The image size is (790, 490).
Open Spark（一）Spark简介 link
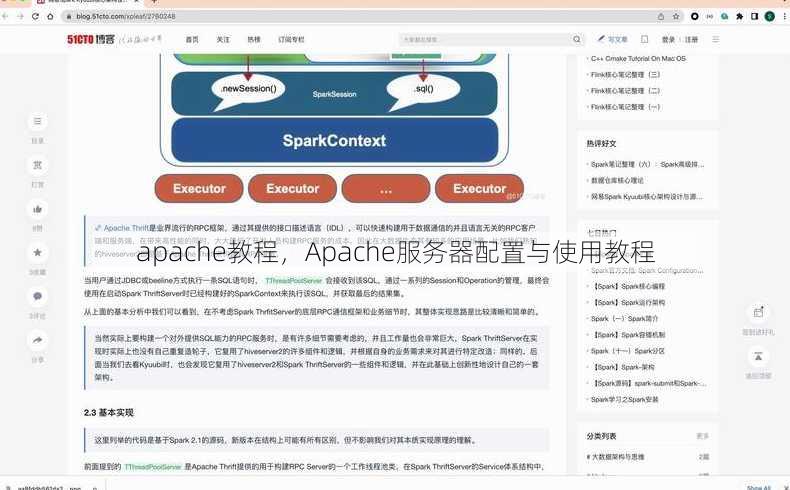tap(624, 318)
